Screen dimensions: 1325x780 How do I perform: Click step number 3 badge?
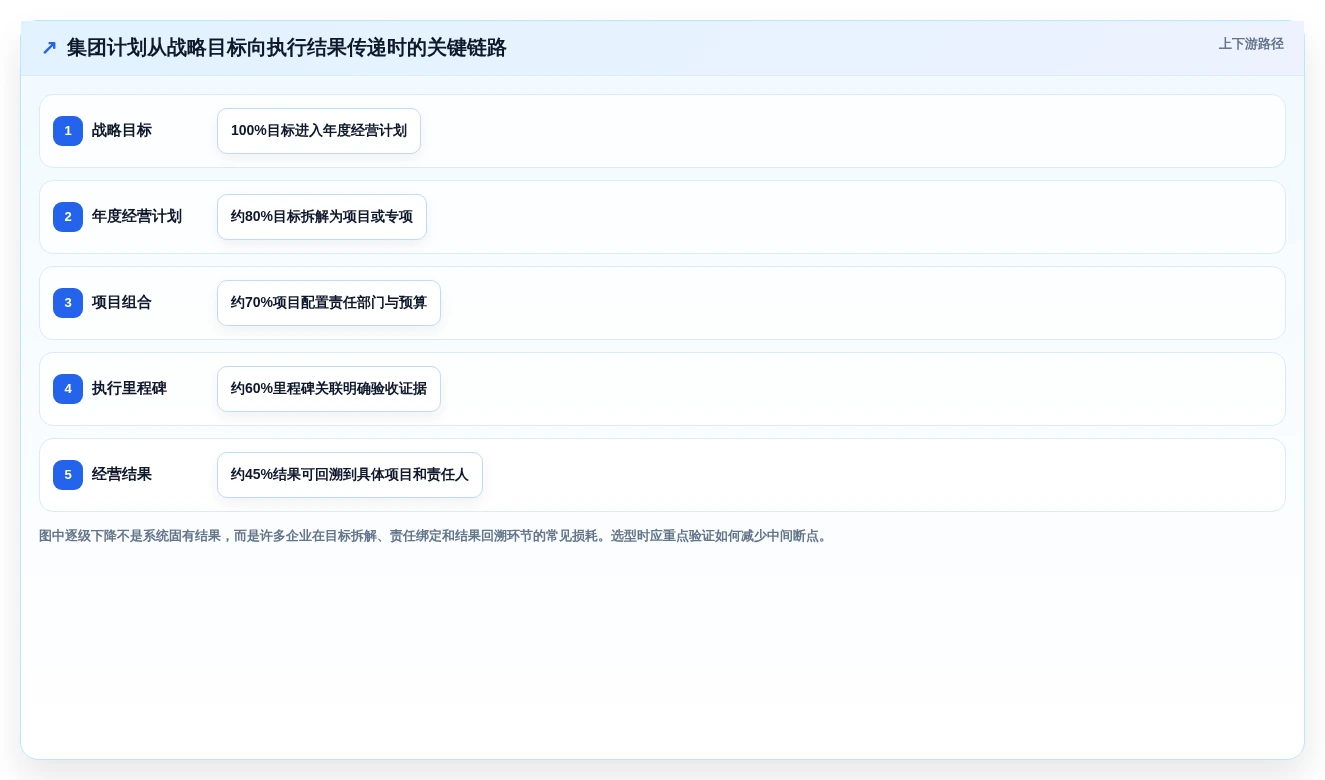tap(68, 303)
